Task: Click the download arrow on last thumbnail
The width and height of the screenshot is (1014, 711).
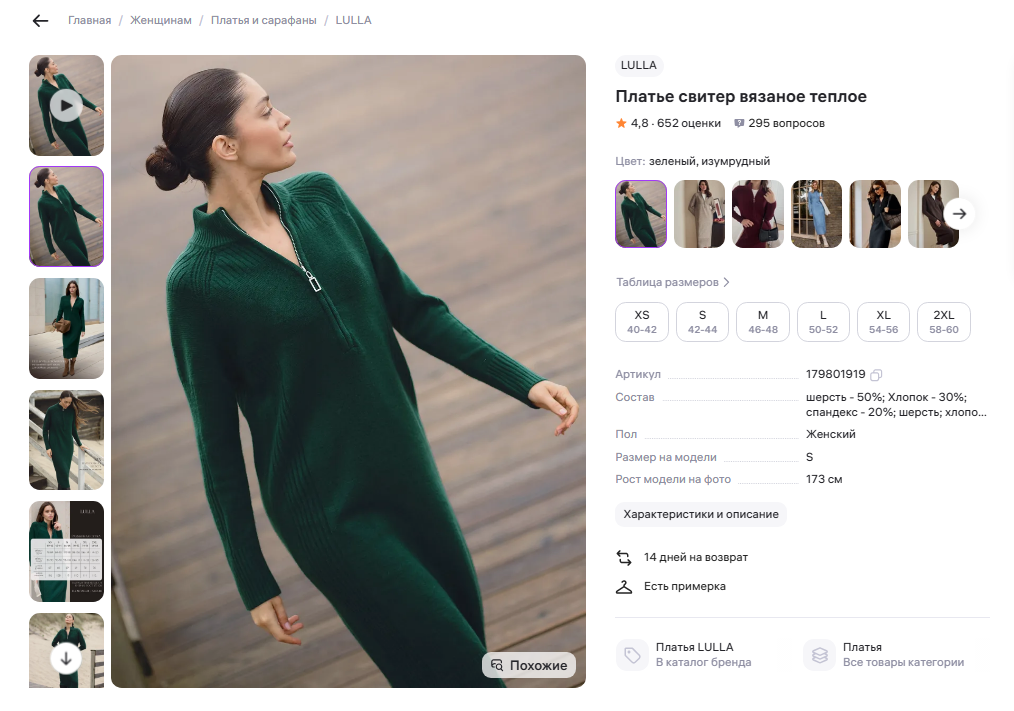Action: pyautogui.click(x=66, y=657)
